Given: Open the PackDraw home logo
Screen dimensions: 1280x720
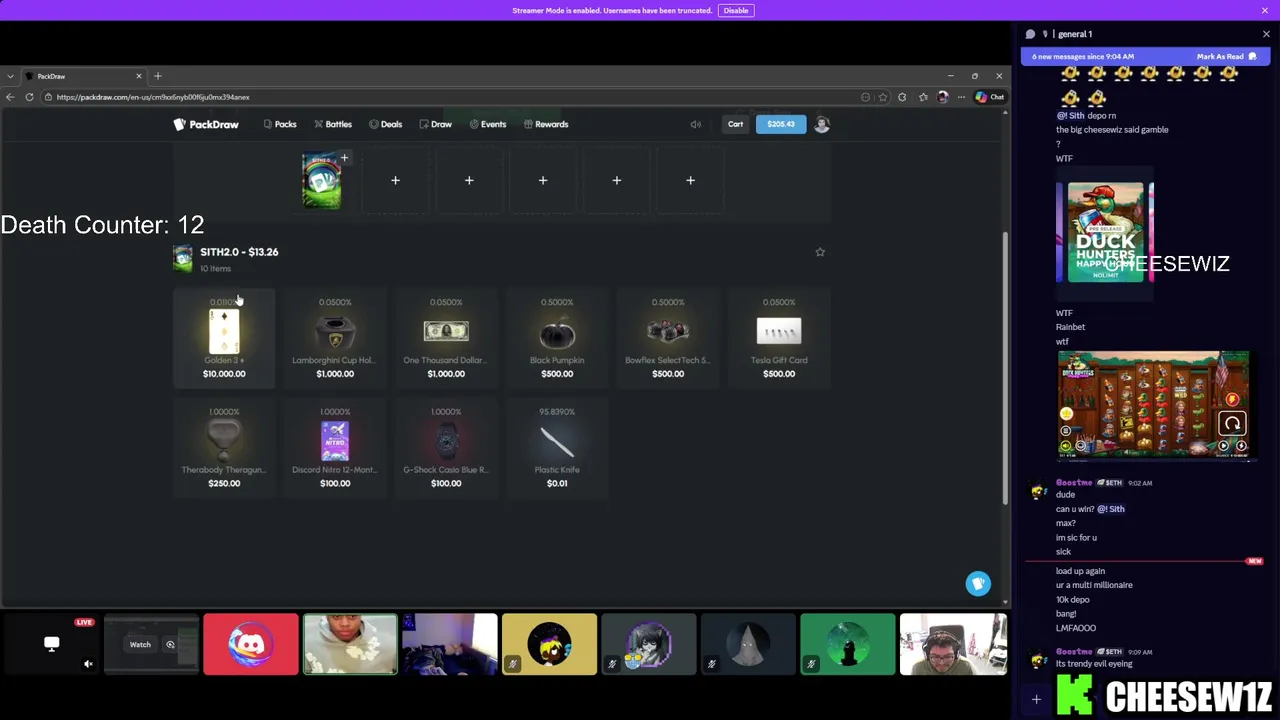Looking at the screenshot, I should click(x=206, y=124).
